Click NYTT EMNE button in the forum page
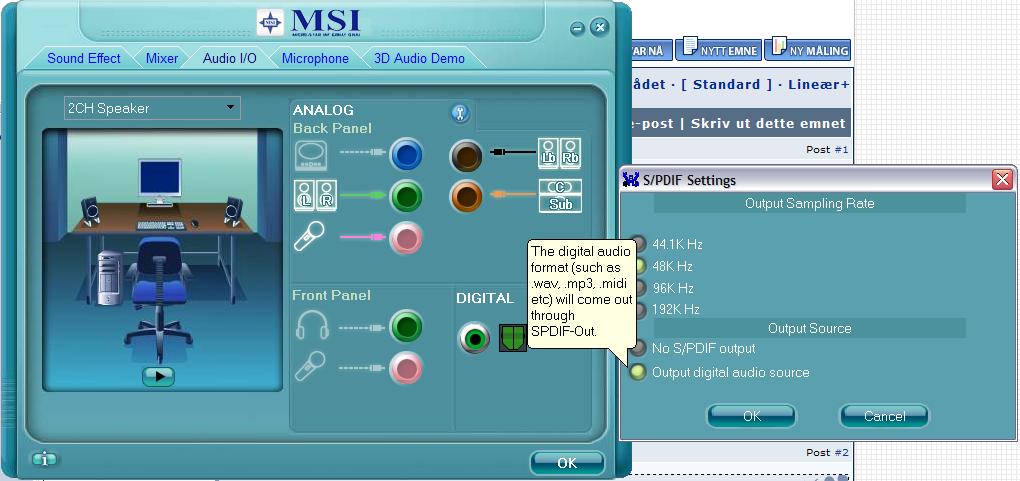1020x481 pixels. [718, 50]
